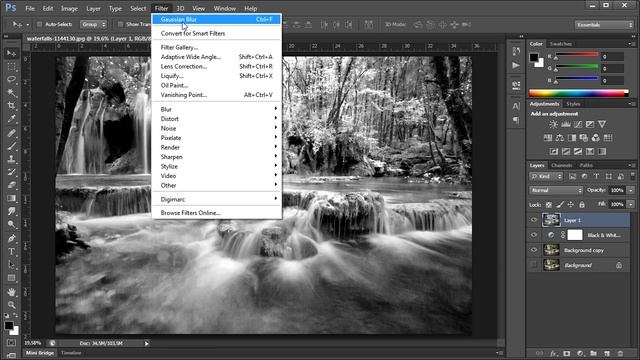Click the foreground color swatch in Color panel
The width and height of the screenshot is (640, 360).
534,58
